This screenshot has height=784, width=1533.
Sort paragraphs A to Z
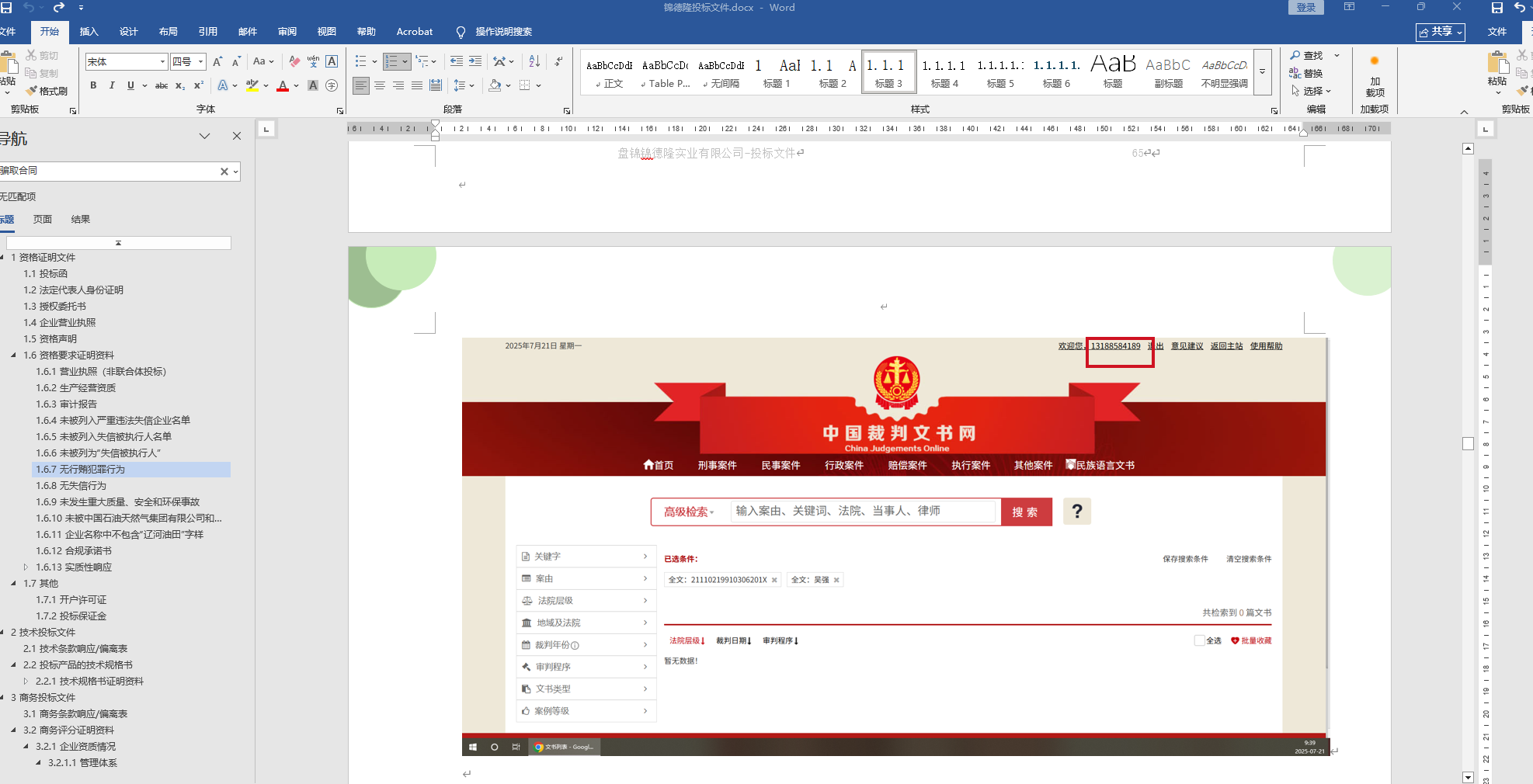534,61
